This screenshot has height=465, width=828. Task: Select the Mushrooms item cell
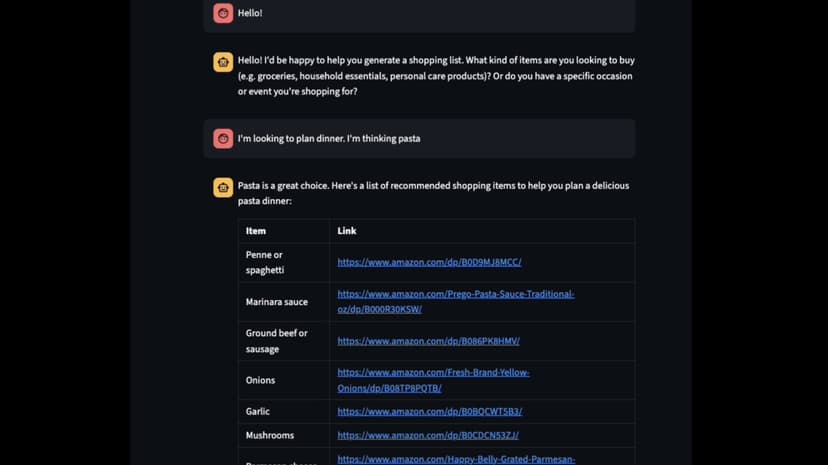284,435
